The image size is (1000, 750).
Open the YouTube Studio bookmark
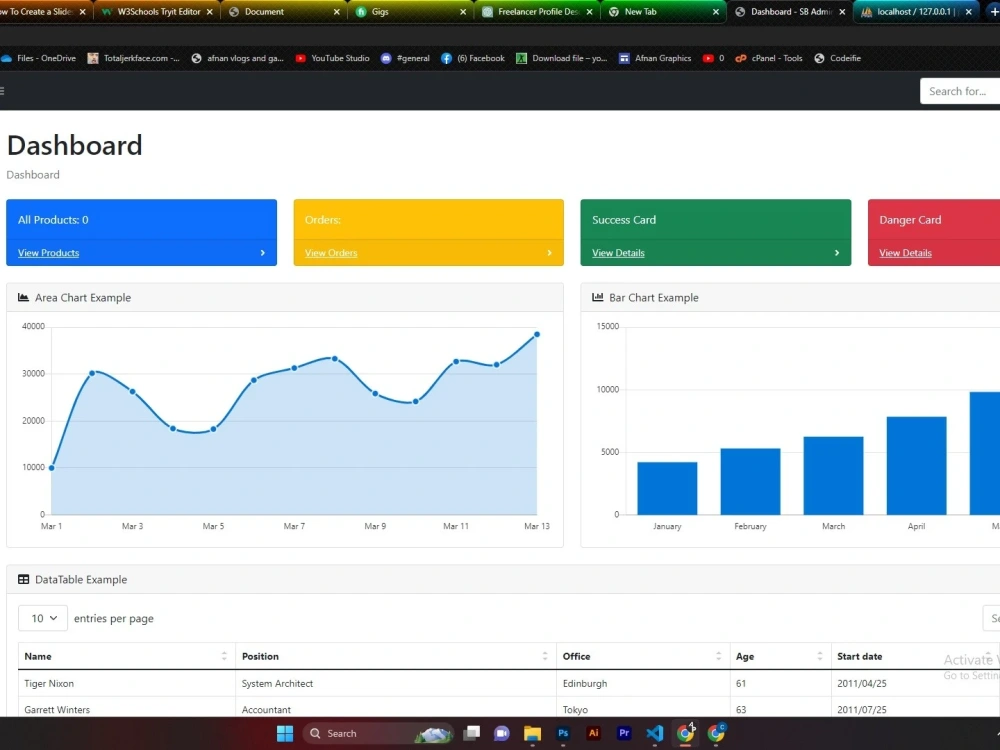point(332,58)
